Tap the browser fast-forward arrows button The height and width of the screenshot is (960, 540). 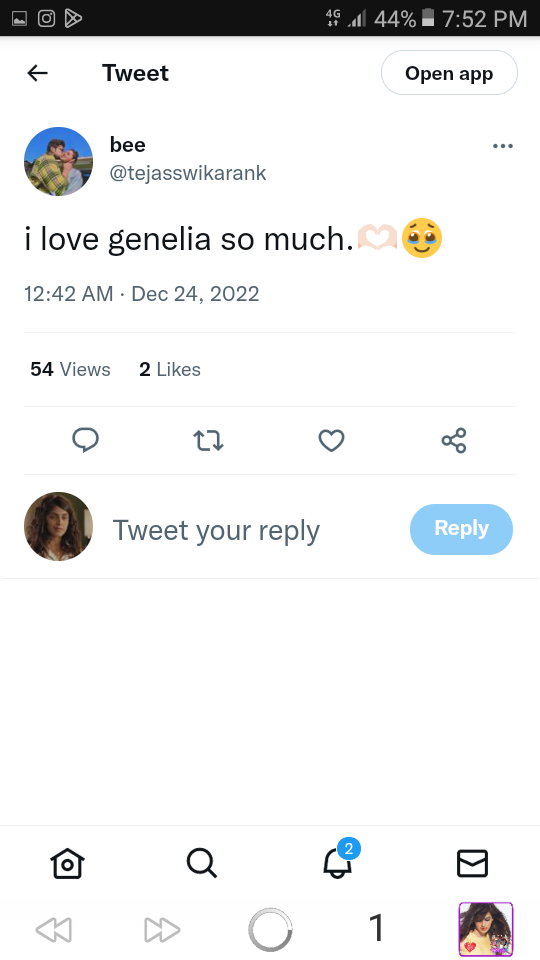[x=162, y=930]
